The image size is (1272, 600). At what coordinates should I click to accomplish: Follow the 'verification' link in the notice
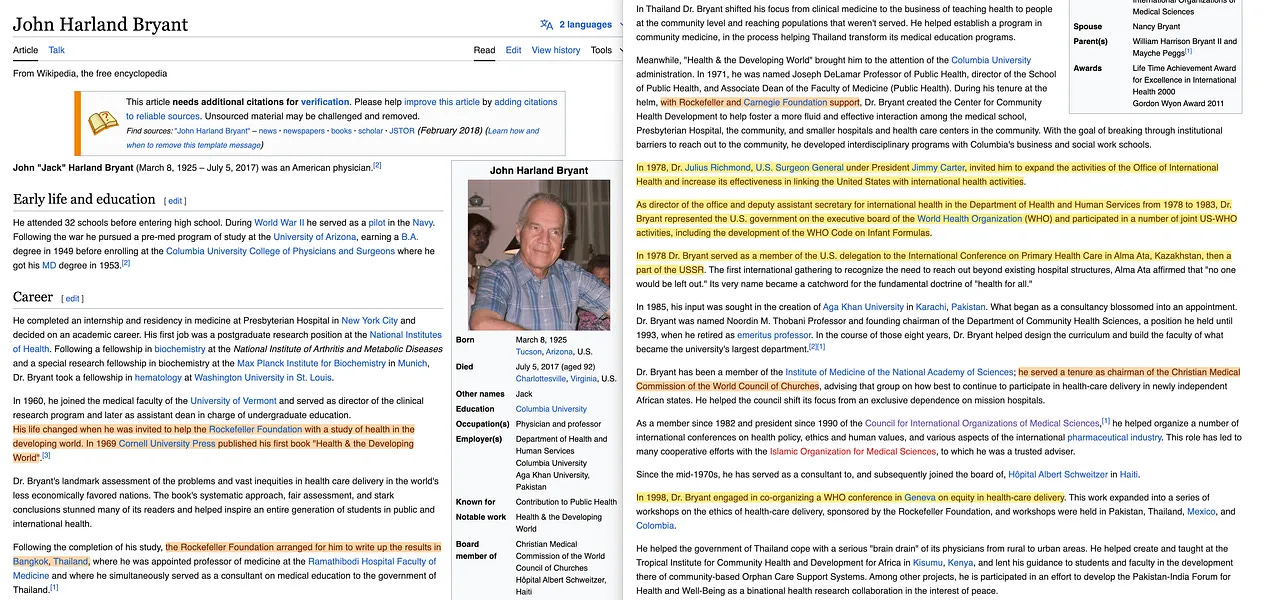(325, 102)
